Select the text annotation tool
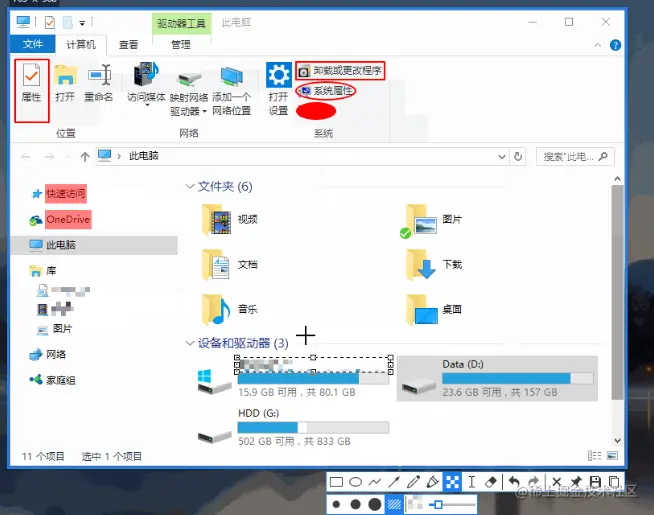 (x=472, y=482)
